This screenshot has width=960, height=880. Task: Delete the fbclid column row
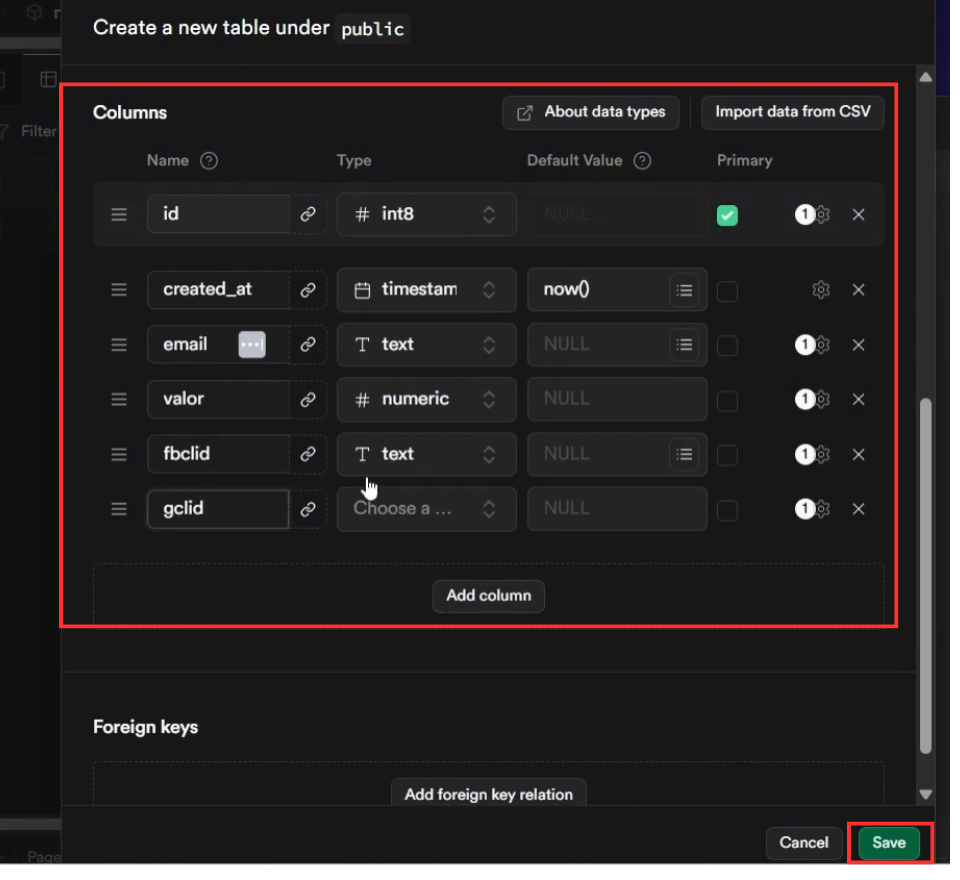858,454
